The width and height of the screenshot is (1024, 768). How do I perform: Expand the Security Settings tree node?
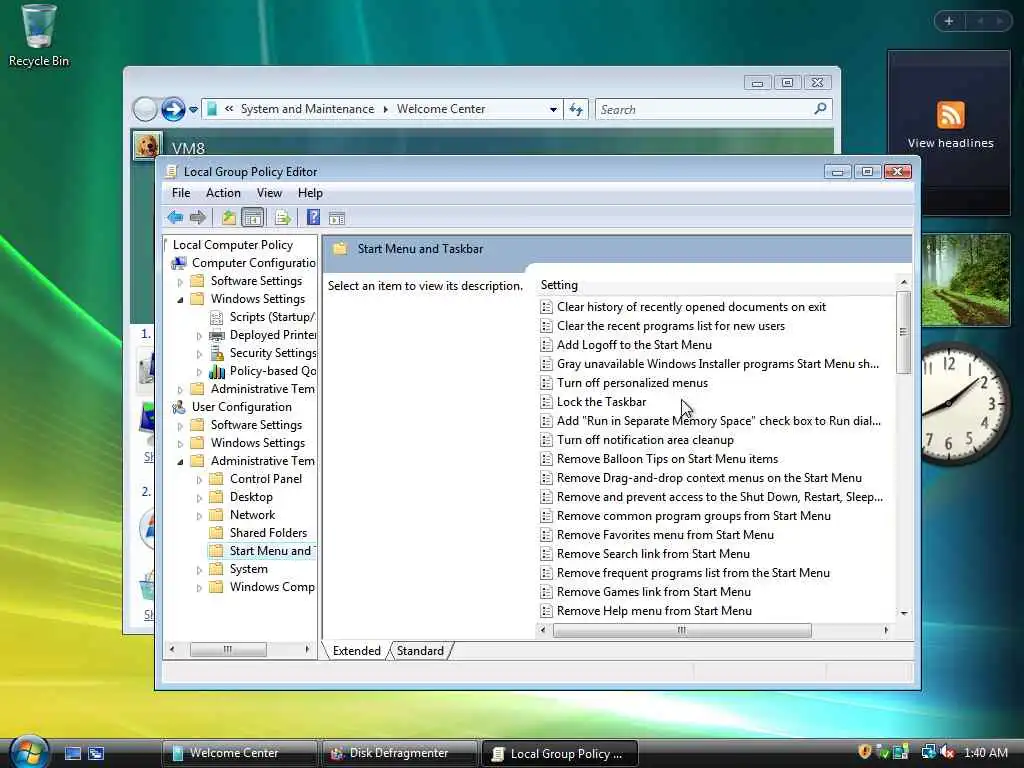point(199,353)
